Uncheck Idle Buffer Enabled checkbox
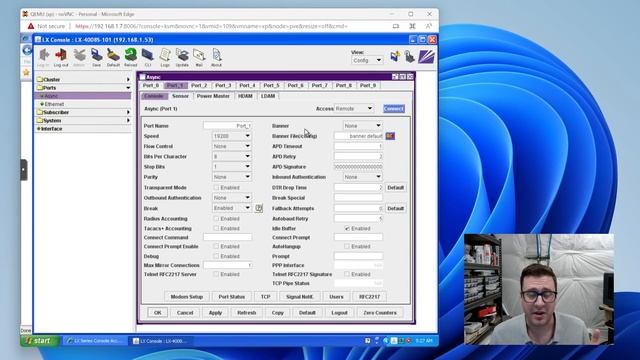This screenshot has width=640, height=360. click(347, 228)
